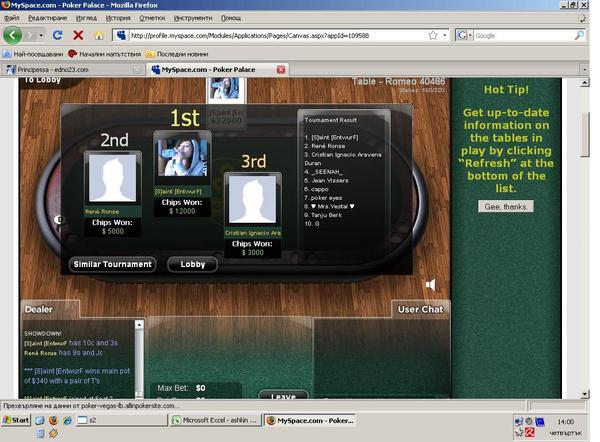Click '1. [S]aint [EntwurF]' in Tournament Result
600x442 pixels.
(x=331, y=137)
